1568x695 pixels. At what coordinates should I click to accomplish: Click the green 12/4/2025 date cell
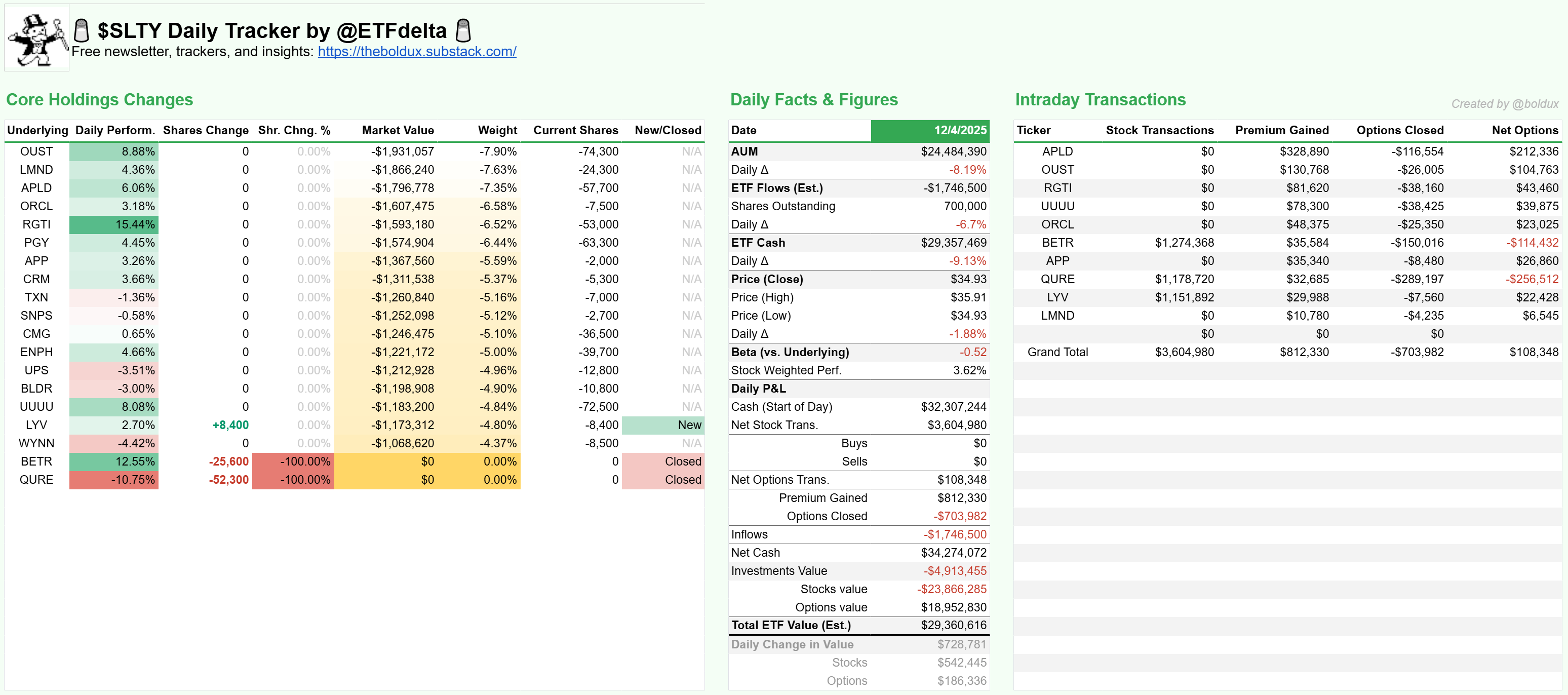tap(929, 130)
